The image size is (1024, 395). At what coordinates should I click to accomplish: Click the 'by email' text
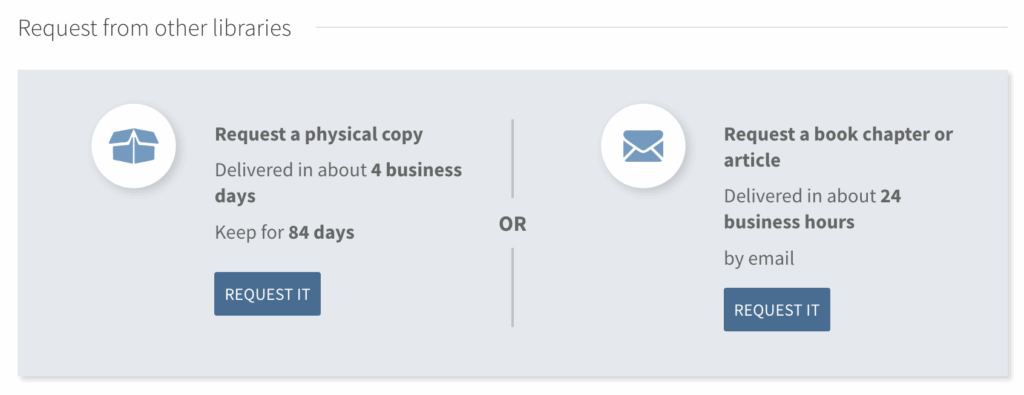759,259
